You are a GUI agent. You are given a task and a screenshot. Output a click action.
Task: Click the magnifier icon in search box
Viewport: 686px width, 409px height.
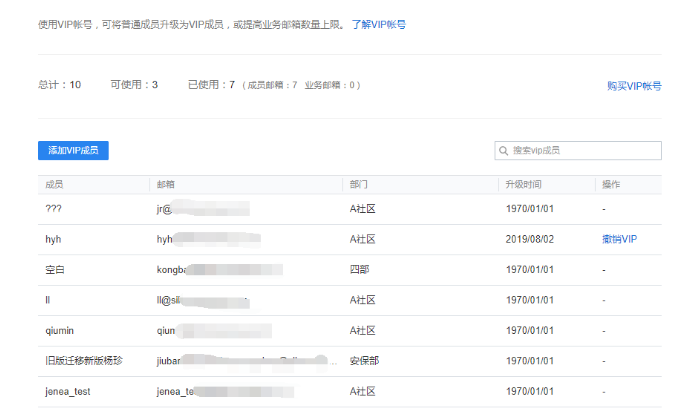pyautogui.click(x=504, y=151)
